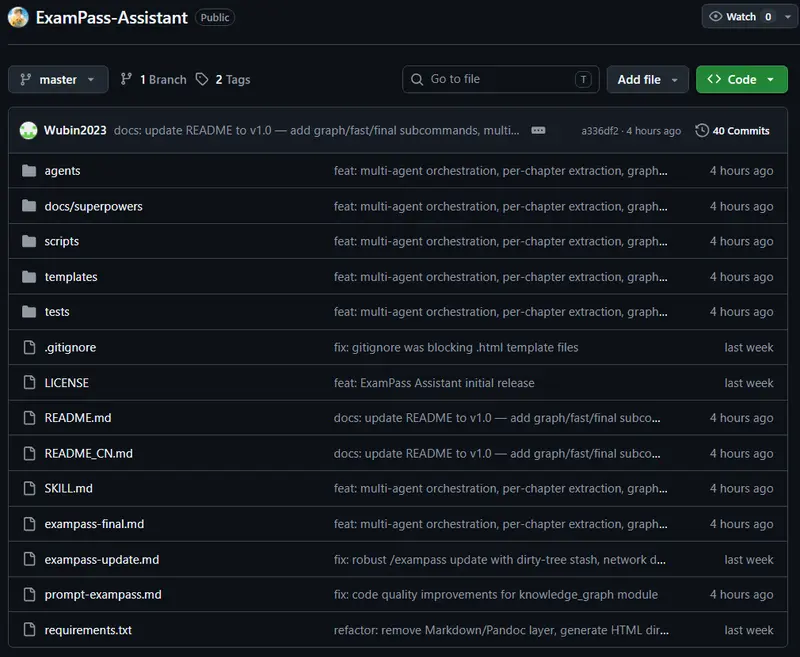Open the latest docs update README commit message
The width and height of the screenshot is (800, 657).
316,131
